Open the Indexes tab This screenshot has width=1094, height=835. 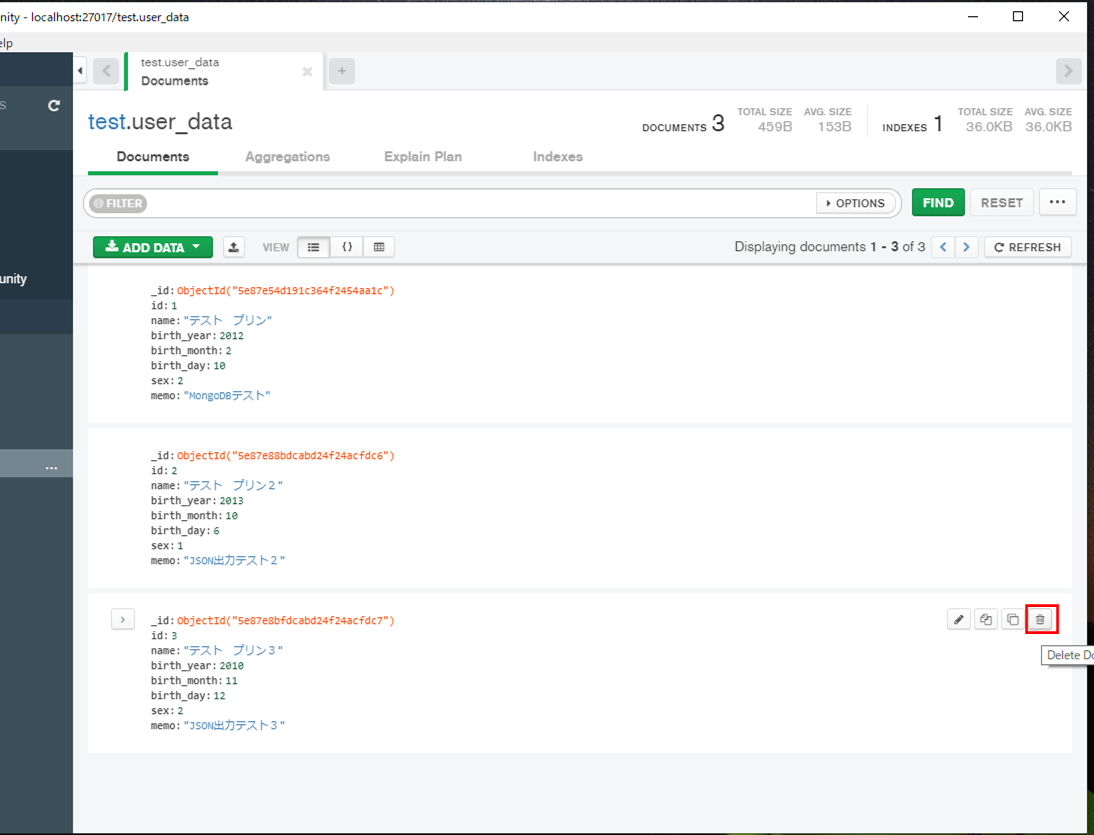coord(558,157)
